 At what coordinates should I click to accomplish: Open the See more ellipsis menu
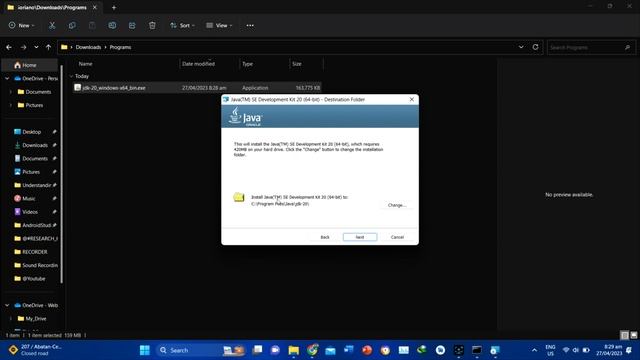(x=250, y=25)
